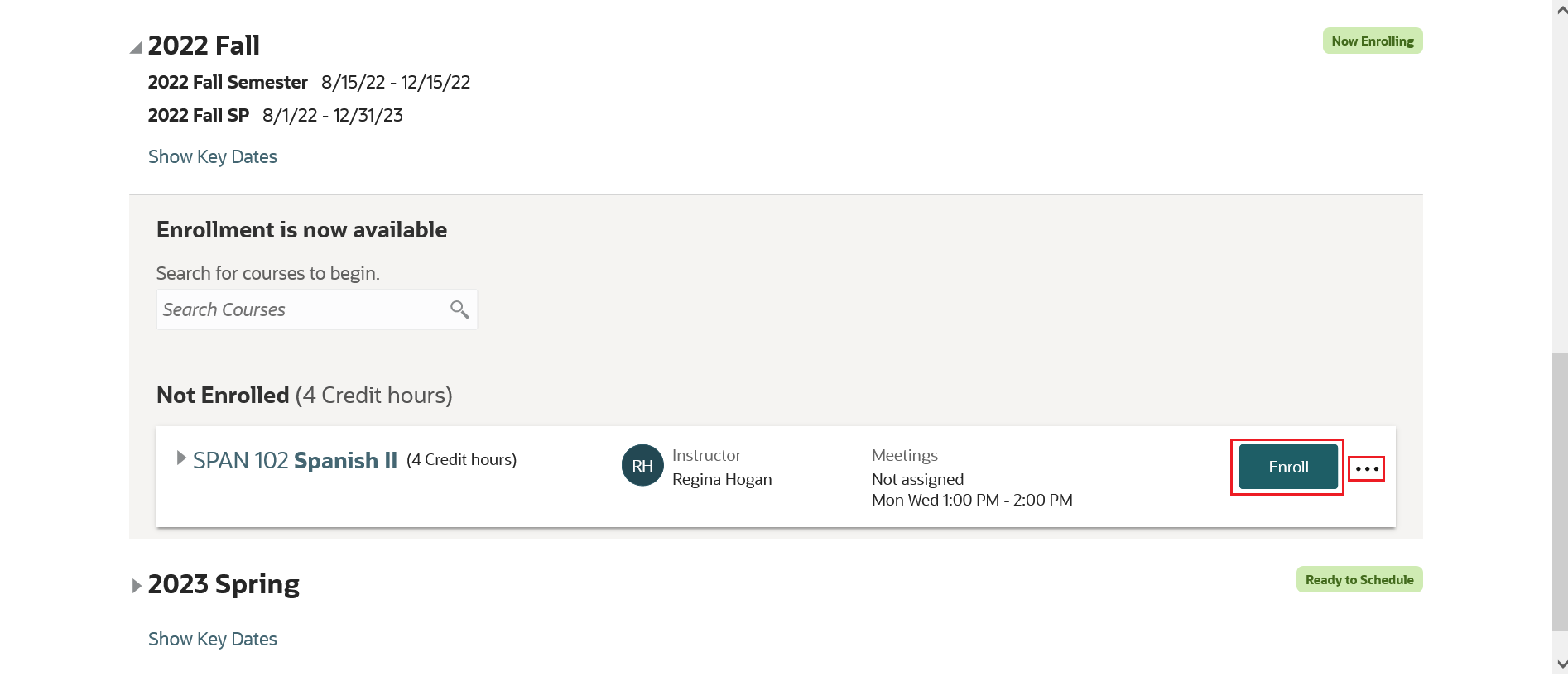Screen dimensions: 1568x681
Task: Click the Ready to Schedule status badge
Action: pos(1359,580)
